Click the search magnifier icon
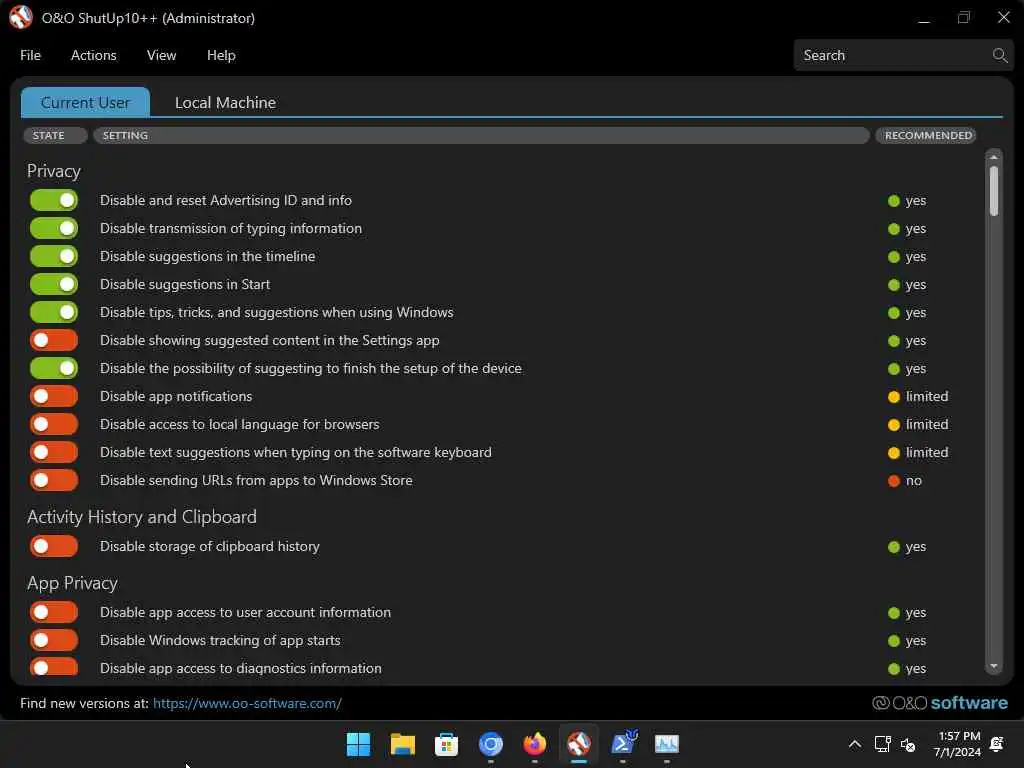The image size is (1024, 768). (999, 56)
